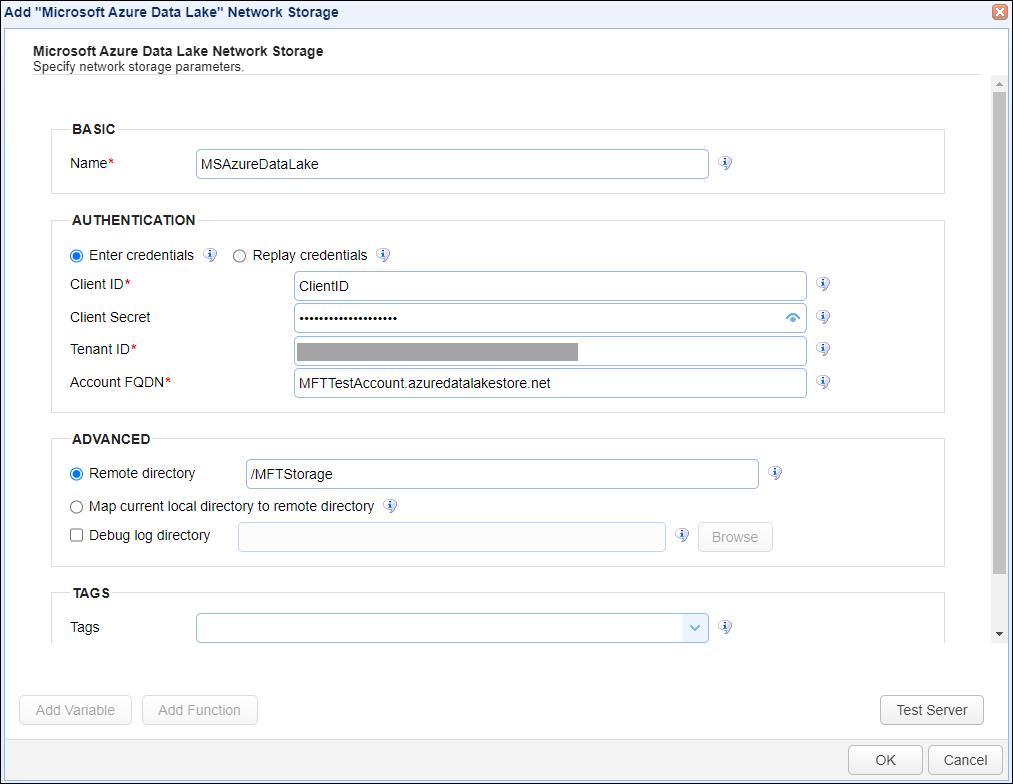The width and height of the screenshot is (1013, 784).
Task: Select the Replay credentials radio button
Action: point(239,256)
